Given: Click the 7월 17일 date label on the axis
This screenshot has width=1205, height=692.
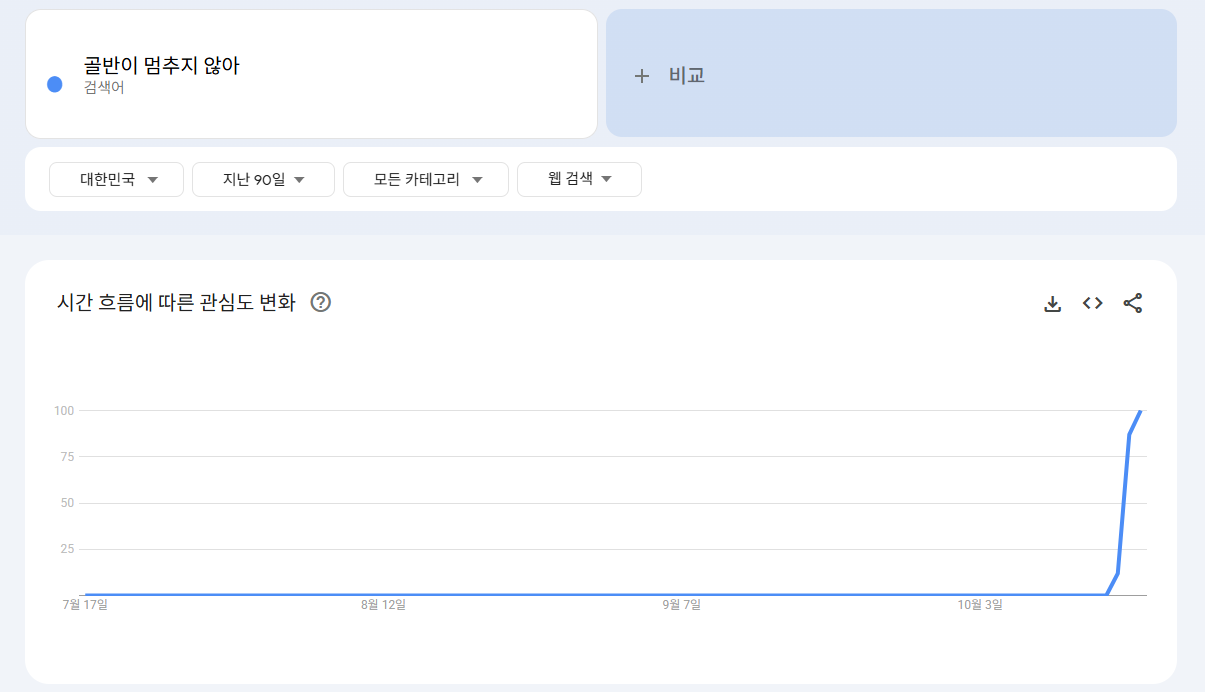Looking at the screenshot, I should pos(85,604).
